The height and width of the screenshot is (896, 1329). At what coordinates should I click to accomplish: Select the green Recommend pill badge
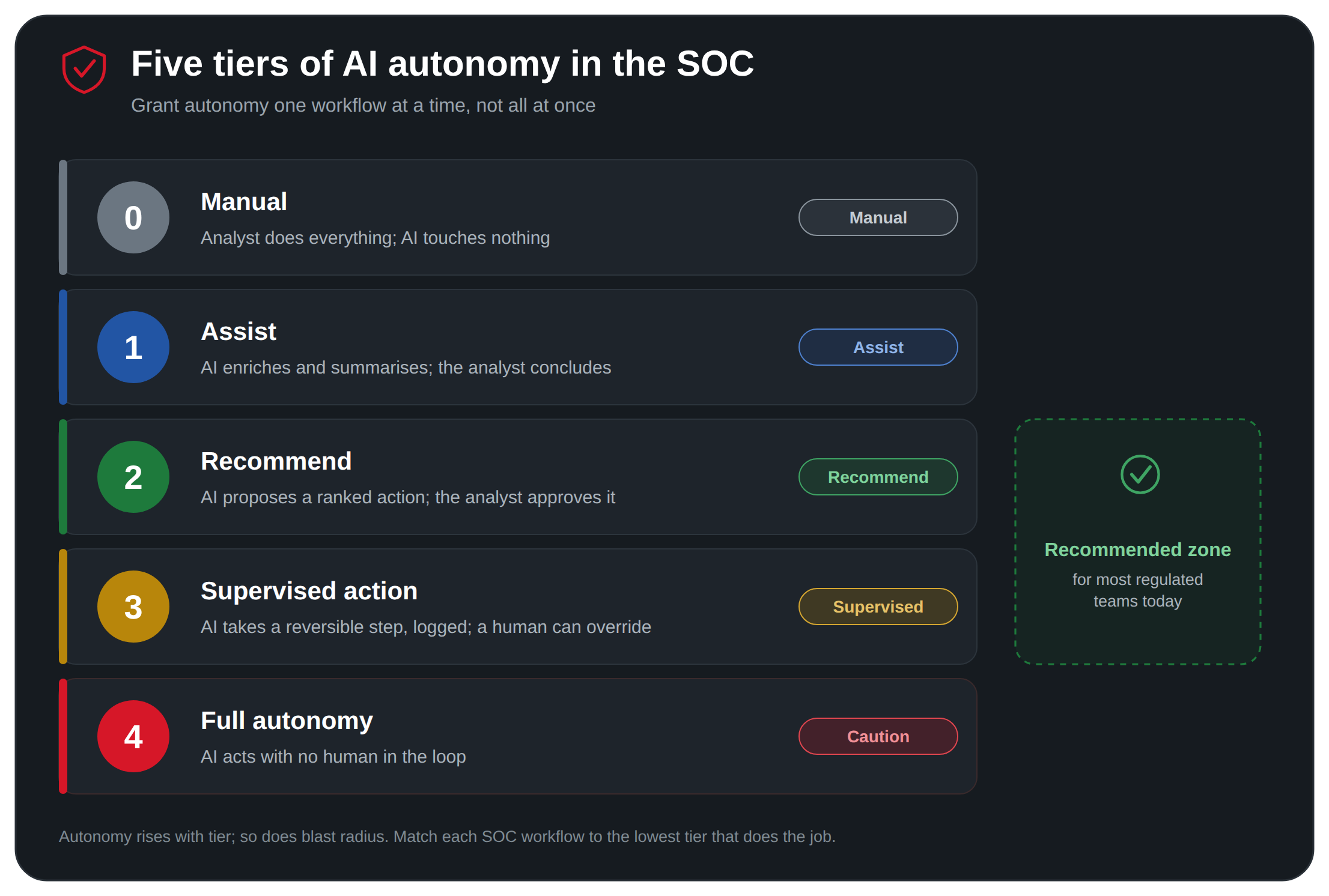coord(878,477)
